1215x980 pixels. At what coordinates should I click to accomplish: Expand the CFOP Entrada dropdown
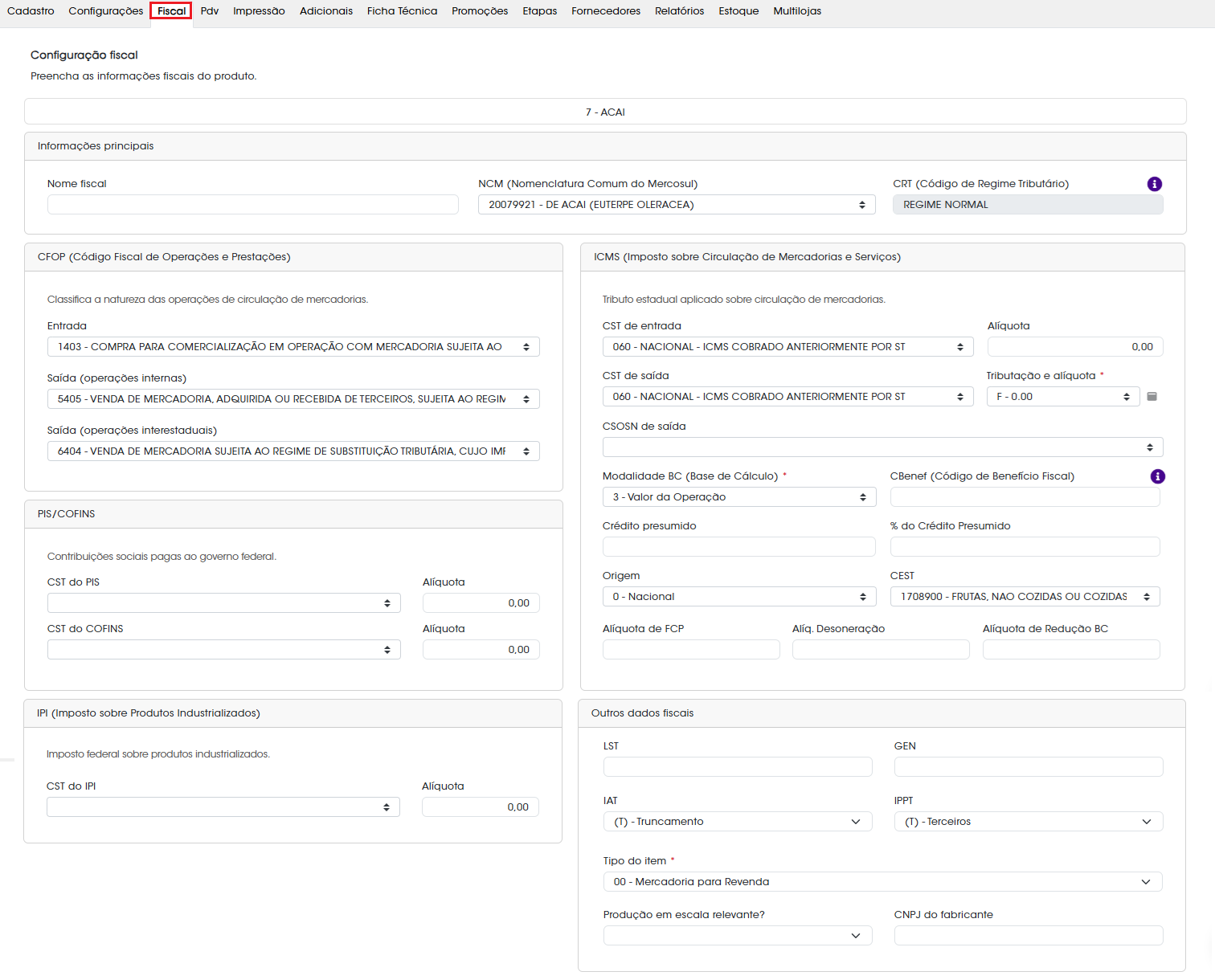pos(293,347)
